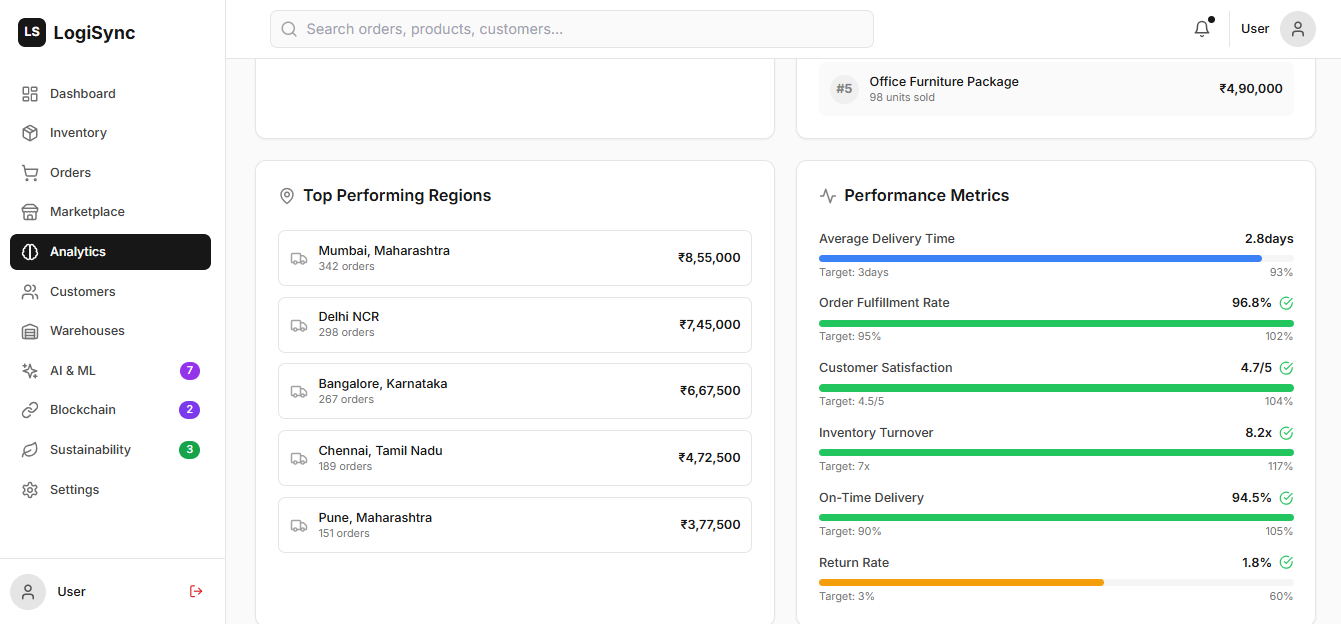Click the Sustainability leaf icon
This screenshot has height=624, width=1341.
[30, 450]
